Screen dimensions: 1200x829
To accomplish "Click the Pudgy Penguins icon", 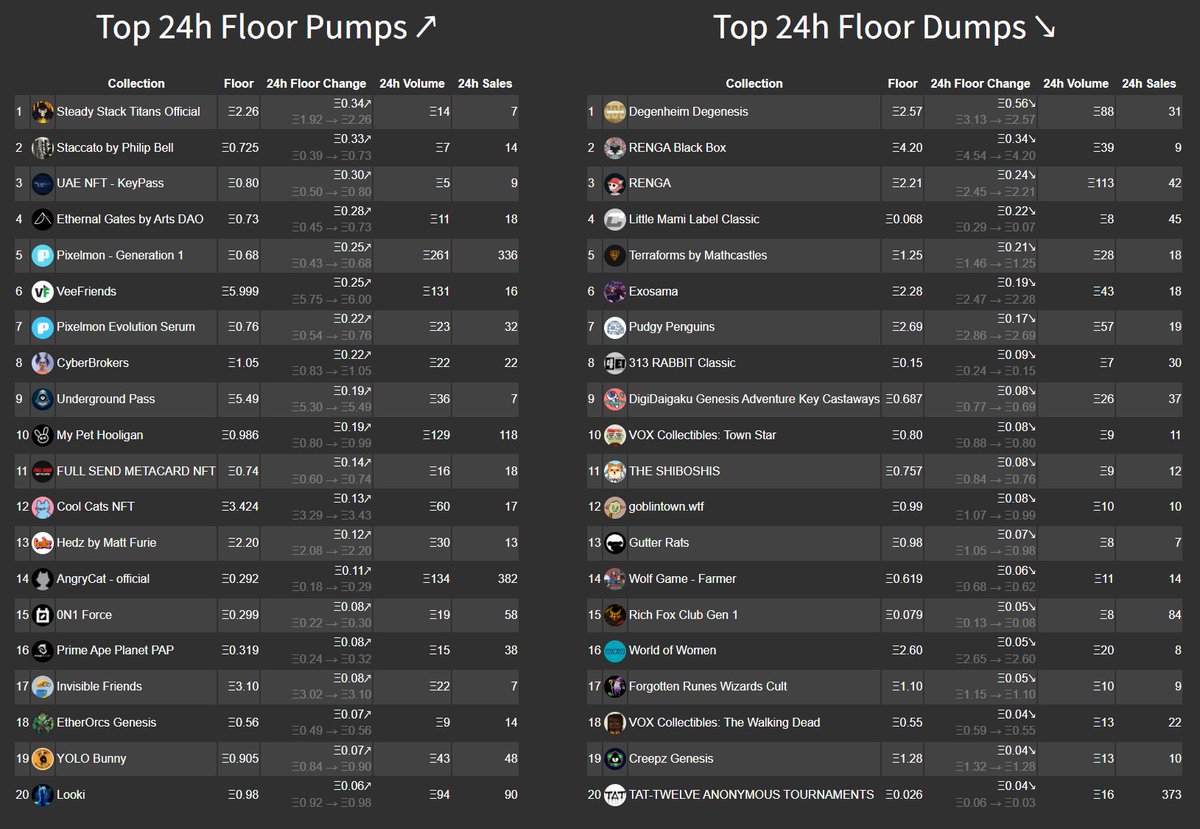I will (x=615, y=328).
